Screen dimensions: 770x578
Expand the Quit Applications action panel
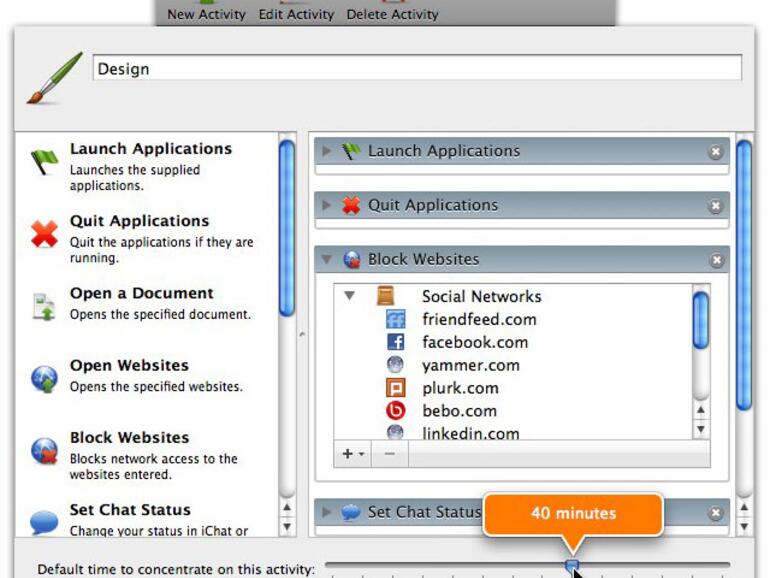click(x=326, y=205)
